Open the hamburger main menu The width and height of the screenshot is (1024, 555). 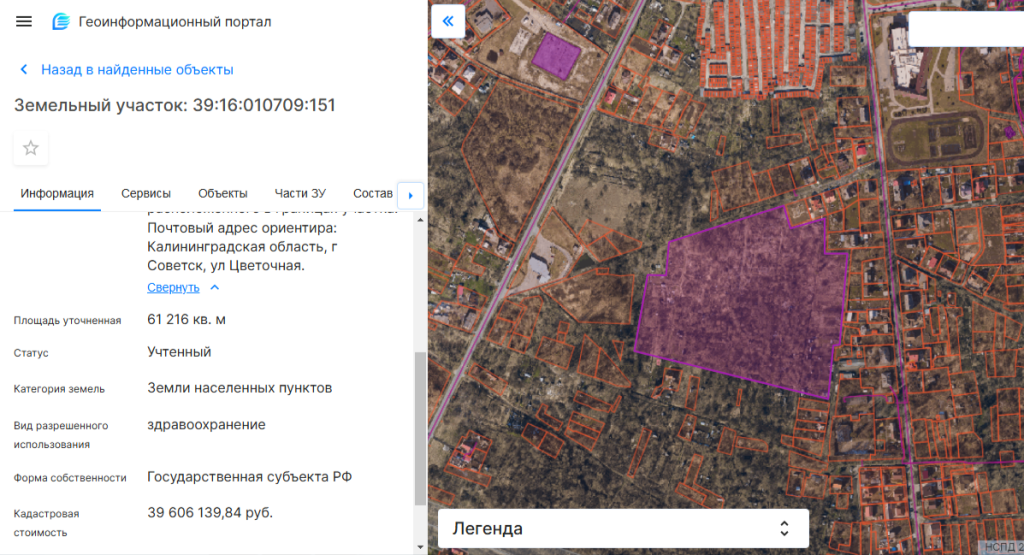[x=24, y=22]
